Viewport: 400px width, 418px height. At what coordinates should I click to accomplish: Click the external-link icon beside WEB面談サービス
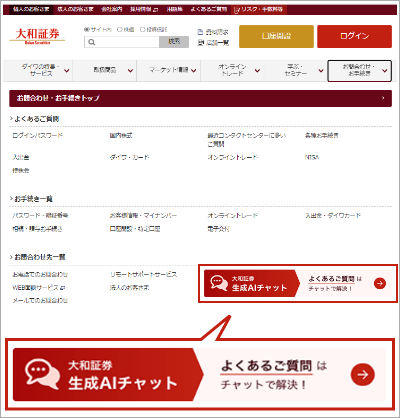[x=63, y=287]
